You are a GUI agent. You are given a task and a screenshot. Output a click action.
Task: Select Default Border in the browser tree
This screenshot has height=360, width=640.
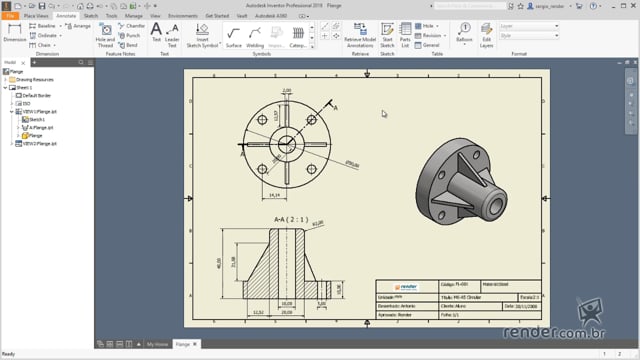tap(36, 96)
